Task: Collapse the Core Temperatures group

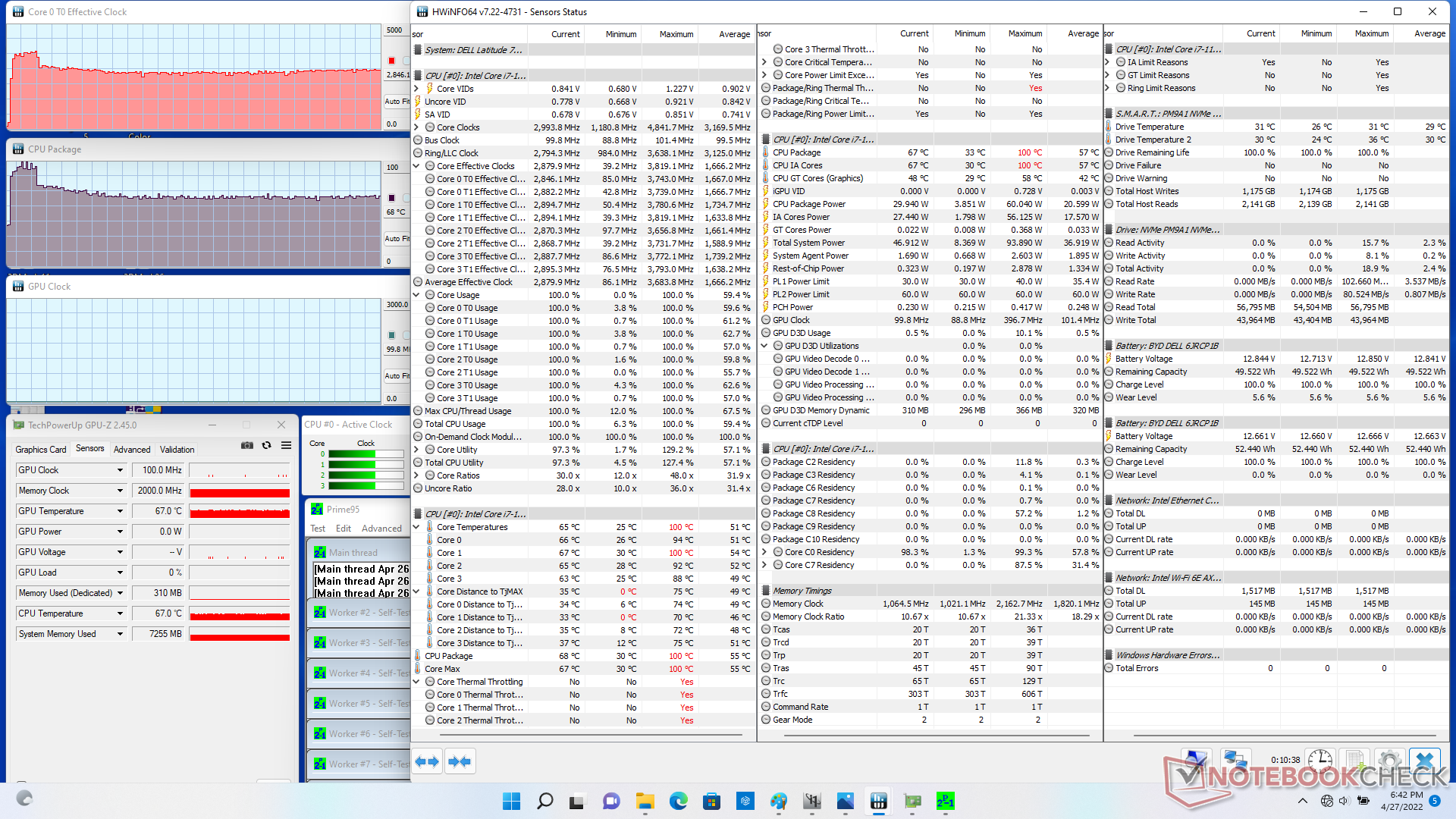Action: [x=417, y=527]
